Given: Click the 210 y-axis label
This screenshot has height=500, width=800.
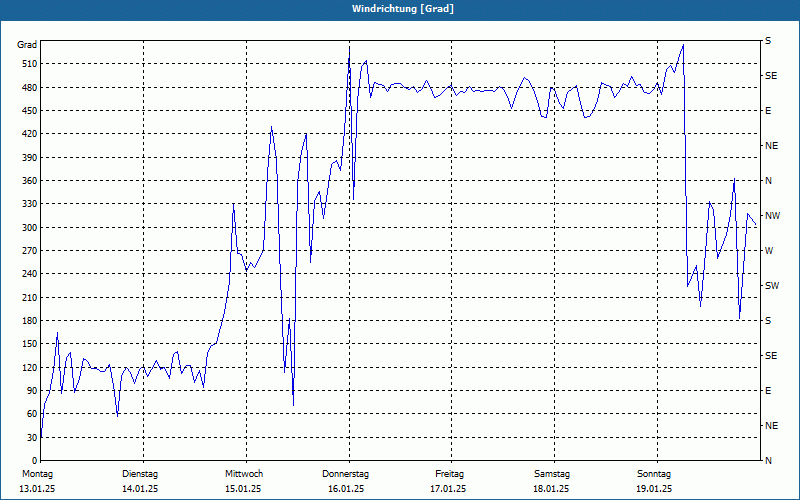Looking at the screenshot, I should click(x=31, y=297).
